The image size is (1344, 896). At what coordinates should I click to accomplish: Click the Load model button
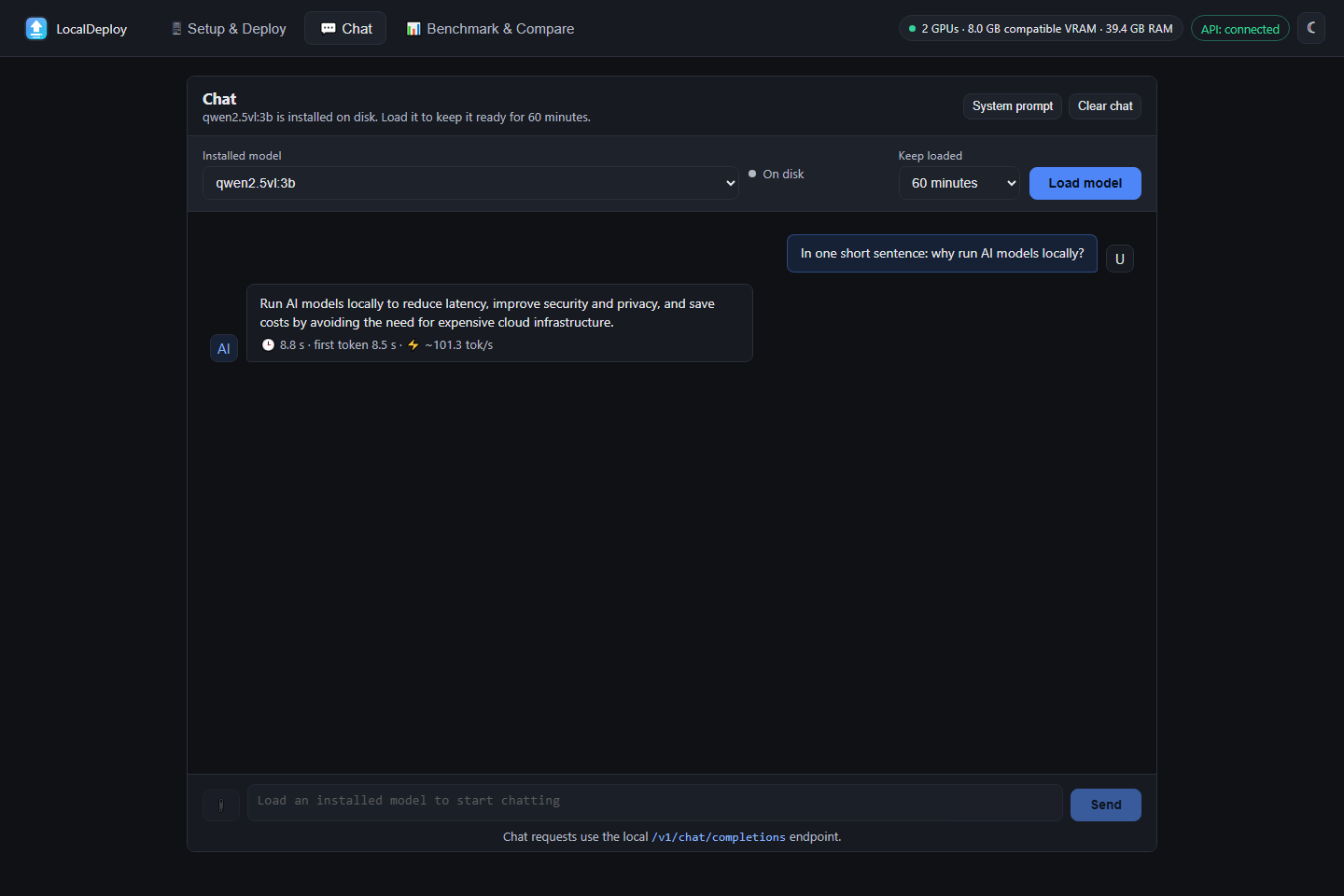(x=1085, y=183)
